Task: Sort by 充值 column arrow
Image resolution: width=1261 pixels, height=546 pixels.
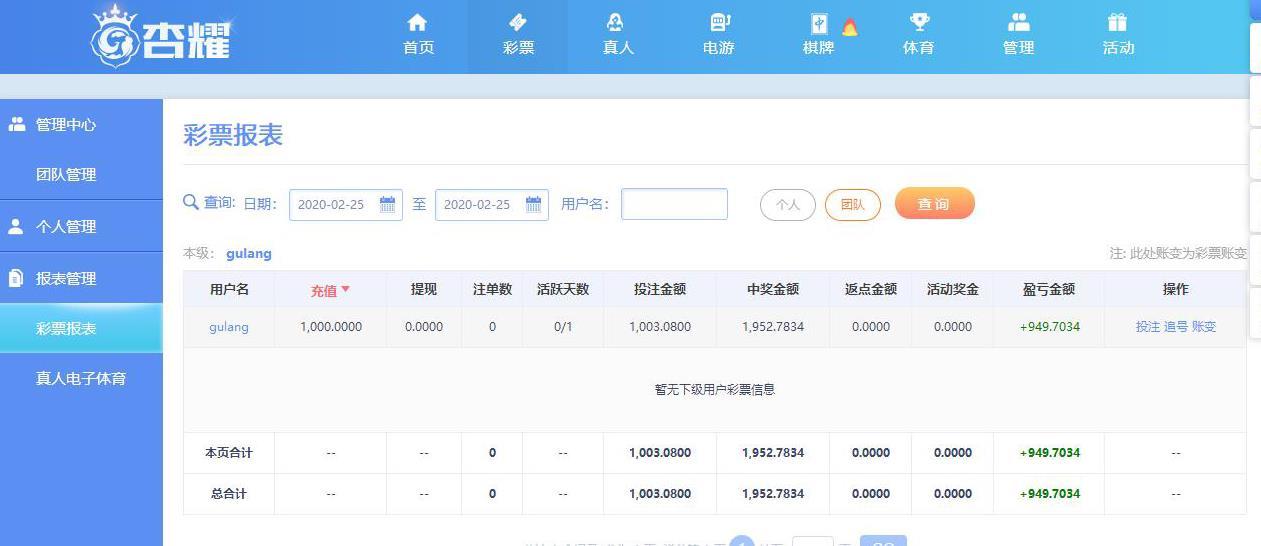Action: point(346,290)
